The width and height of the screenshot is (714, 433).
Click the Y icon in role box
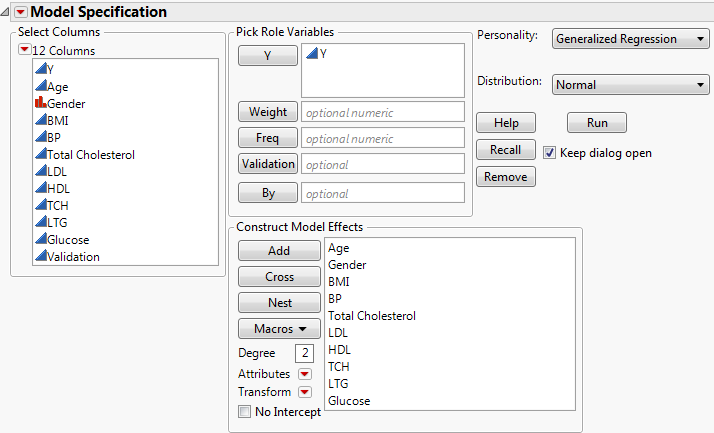[311, 54]
